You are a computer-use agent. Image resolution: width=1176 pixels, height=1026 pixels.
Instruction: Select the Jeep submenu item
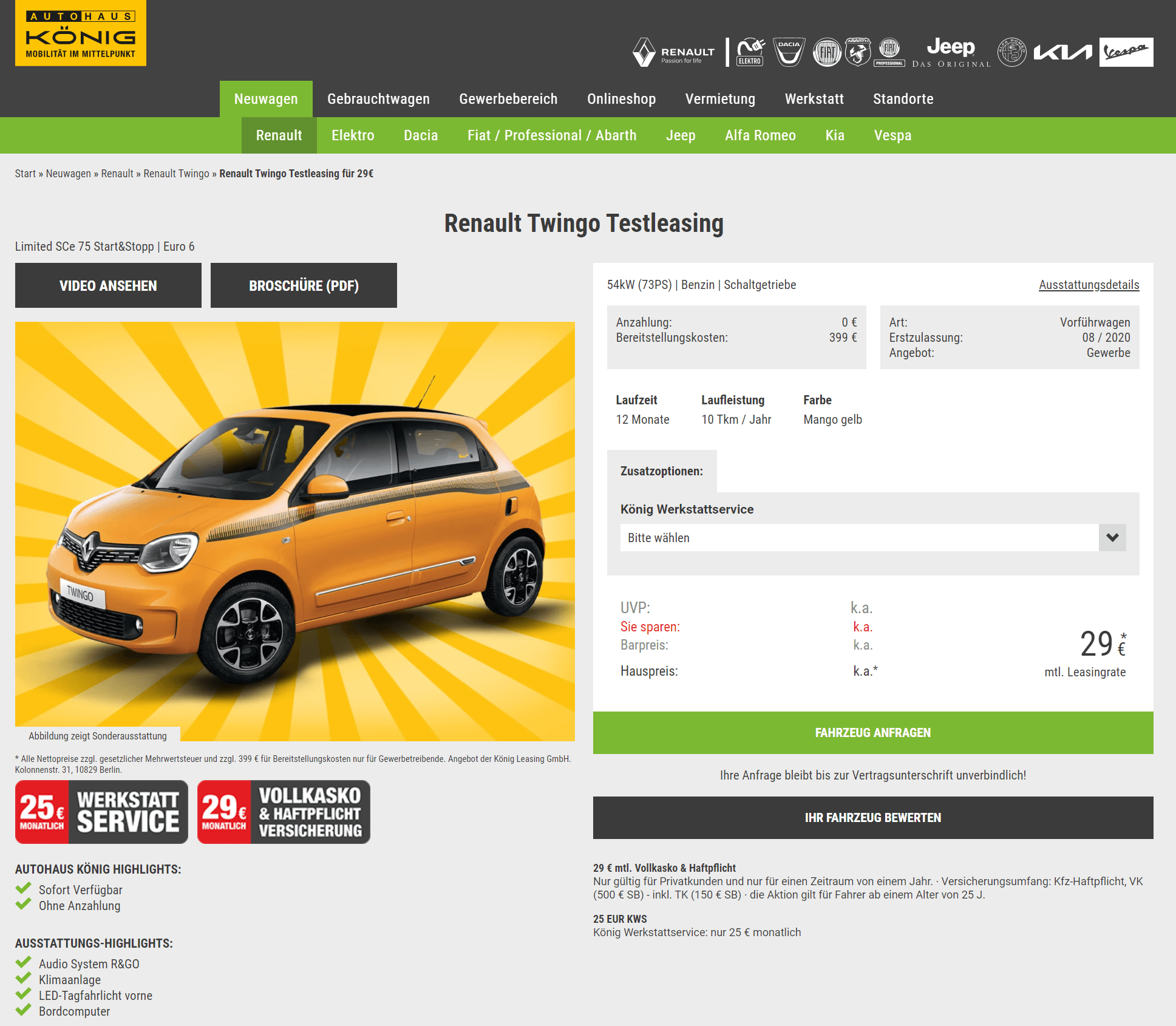[x=681, y=135]
